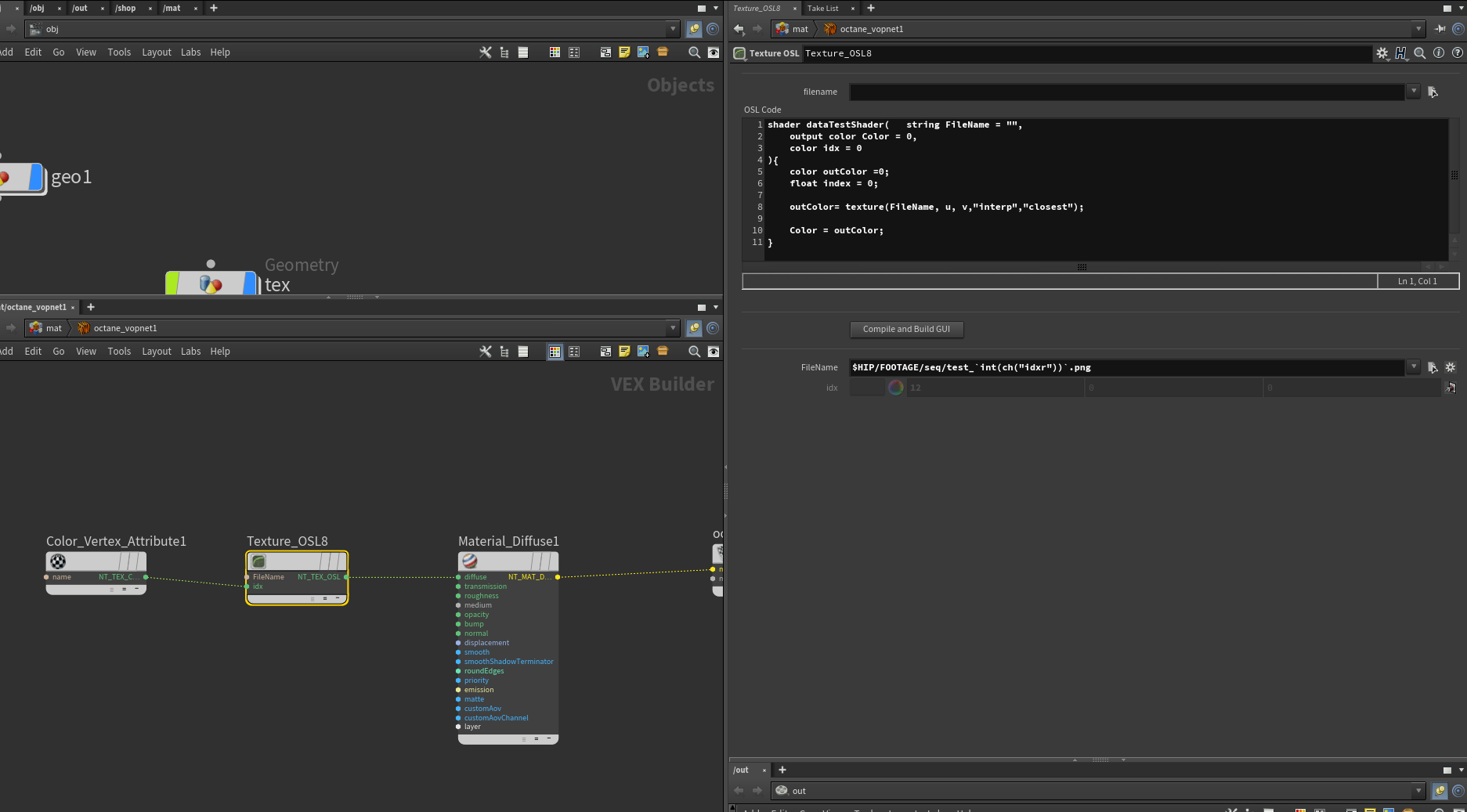The image size is (1467, 812).
Task: Click the Texture_OSL8 node icon in the network
Action: (x=259, y=561)
